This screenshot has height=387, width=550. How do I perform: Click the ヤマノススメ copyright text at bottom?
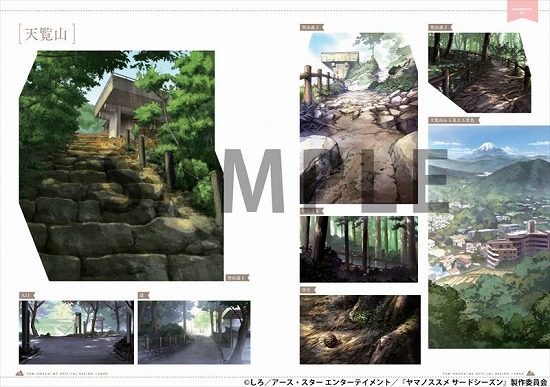coord(396,382)
